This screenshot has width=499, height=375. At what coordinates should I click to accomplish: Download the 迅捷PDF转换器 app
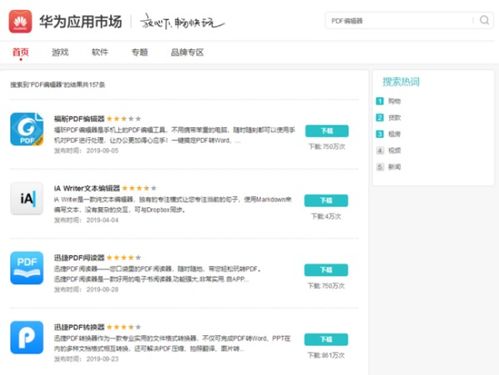point(326,339)
